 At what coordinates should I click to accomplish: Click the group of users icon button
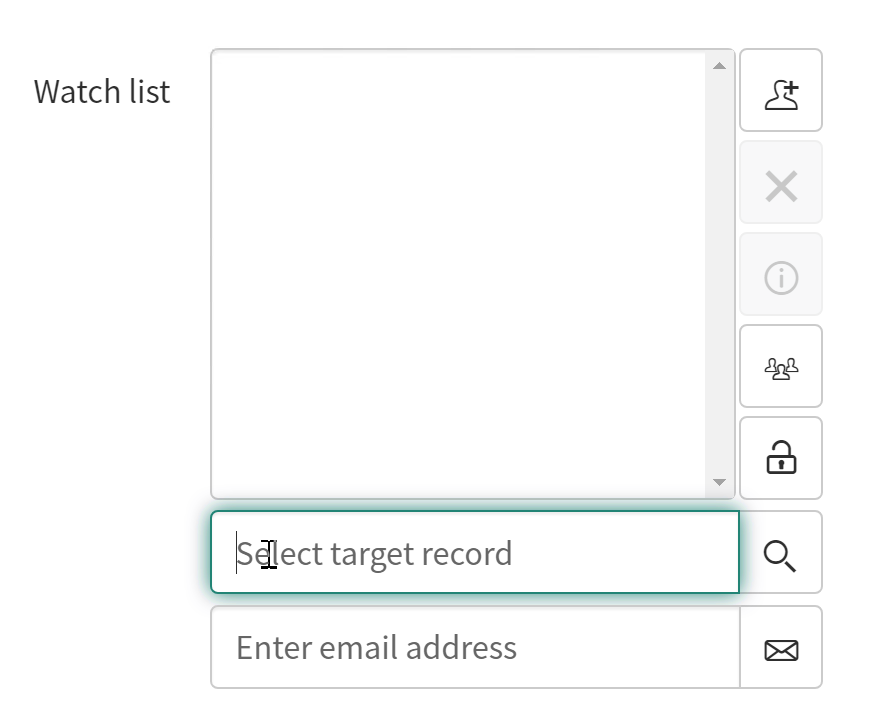click(780, 367)
